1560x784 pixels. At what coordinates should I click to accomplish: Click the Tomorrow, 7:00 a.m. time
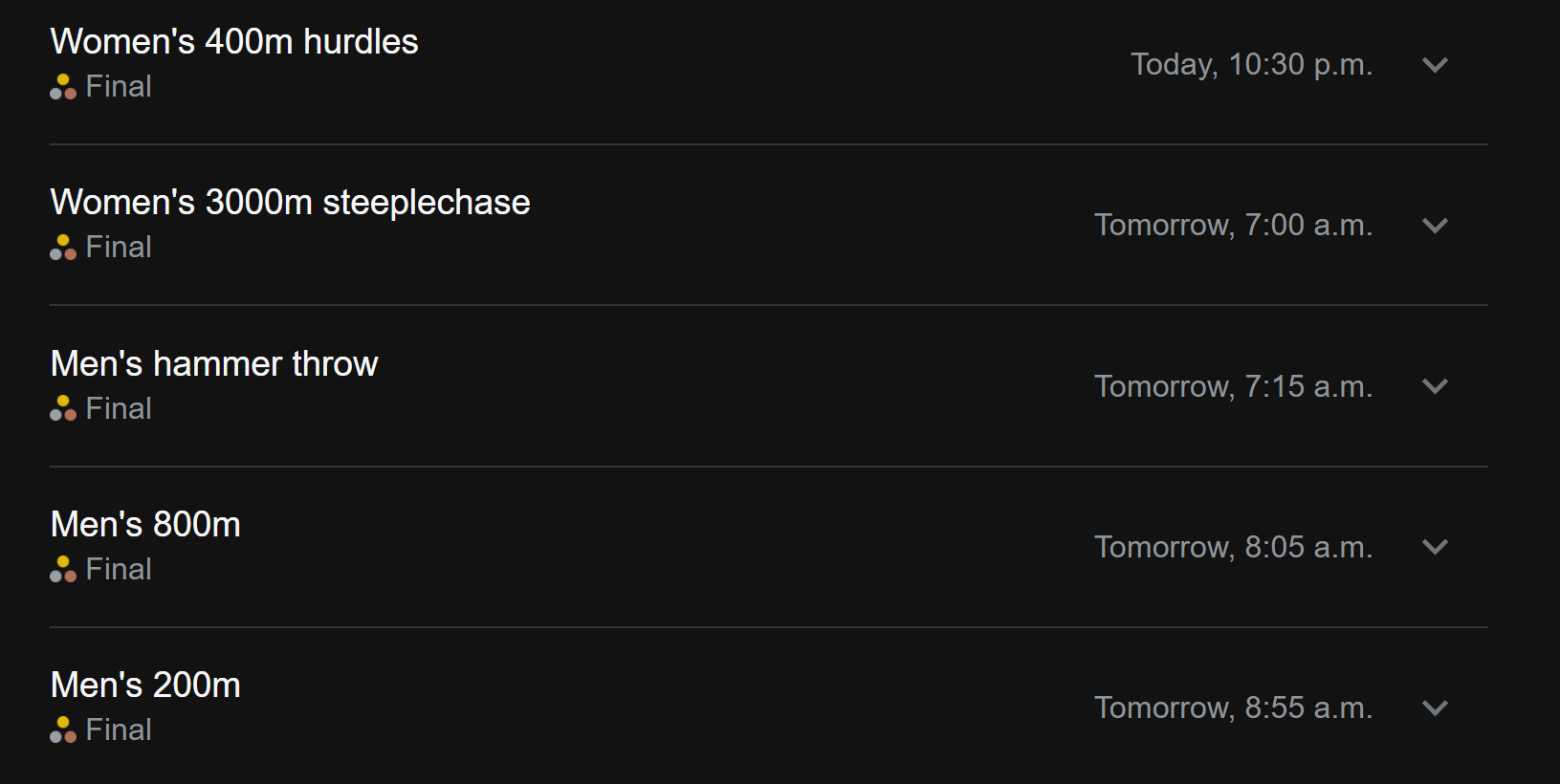click(x=1233, y=226)
